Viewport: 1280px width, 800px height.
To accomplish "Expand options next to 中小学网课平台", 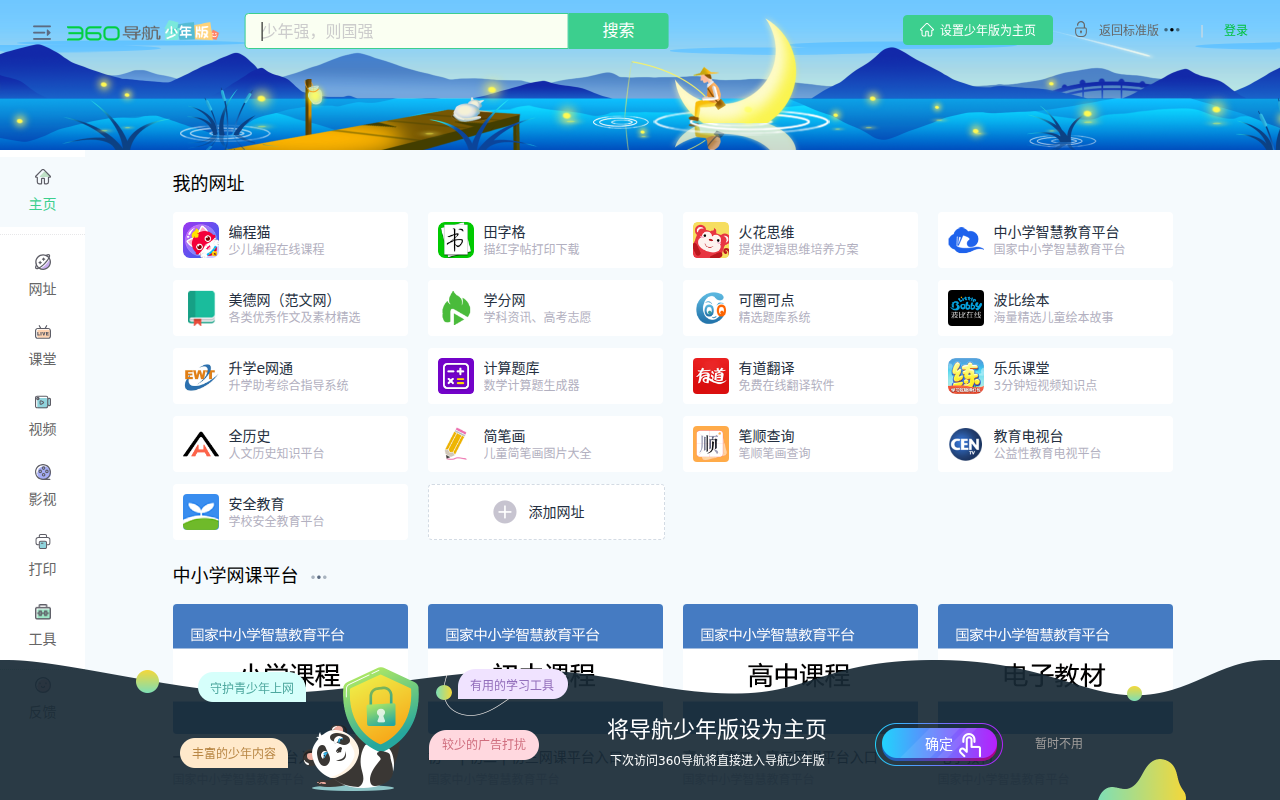I will click(319, 577).
